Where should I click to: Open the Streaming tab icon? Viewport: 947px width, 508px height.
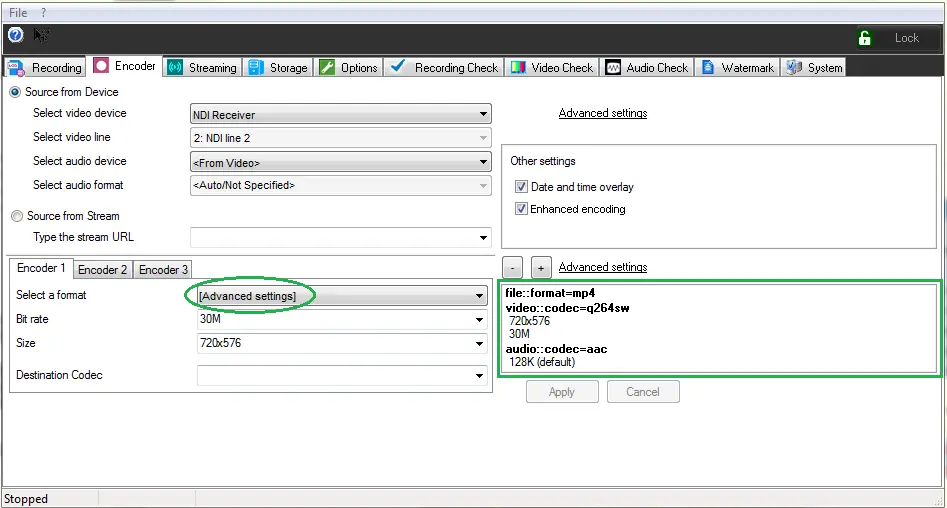[x=175, y=68]
